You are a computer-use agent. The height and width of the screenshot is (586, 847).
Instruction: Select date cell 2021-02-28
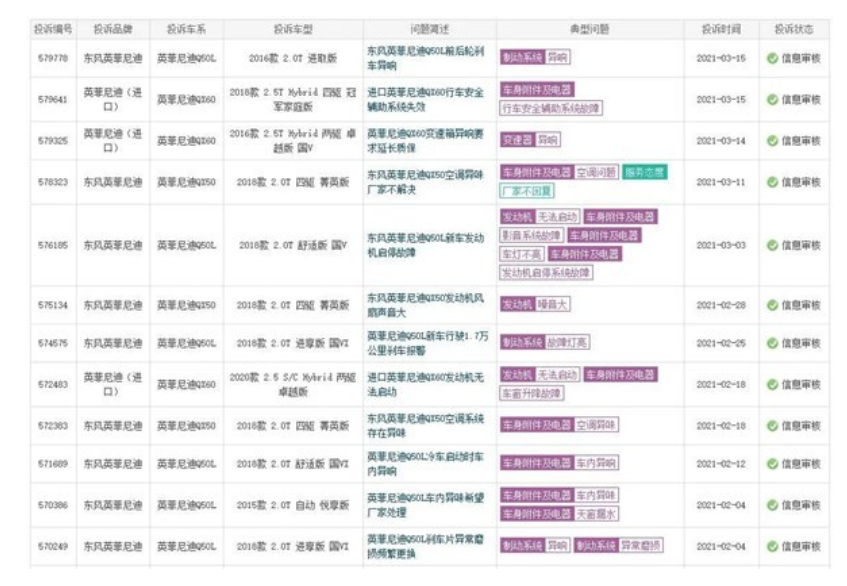(721, 305)
